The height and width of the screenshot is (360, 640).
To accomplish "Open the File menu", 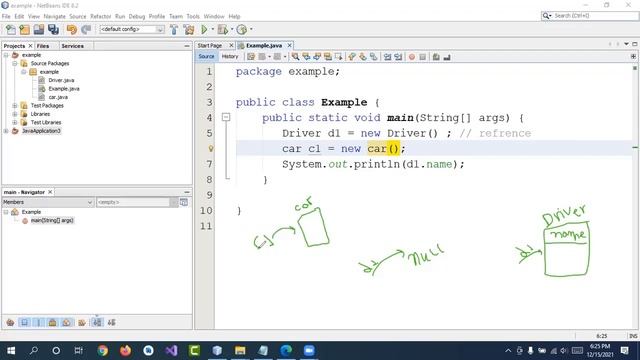I will point(6,16).
